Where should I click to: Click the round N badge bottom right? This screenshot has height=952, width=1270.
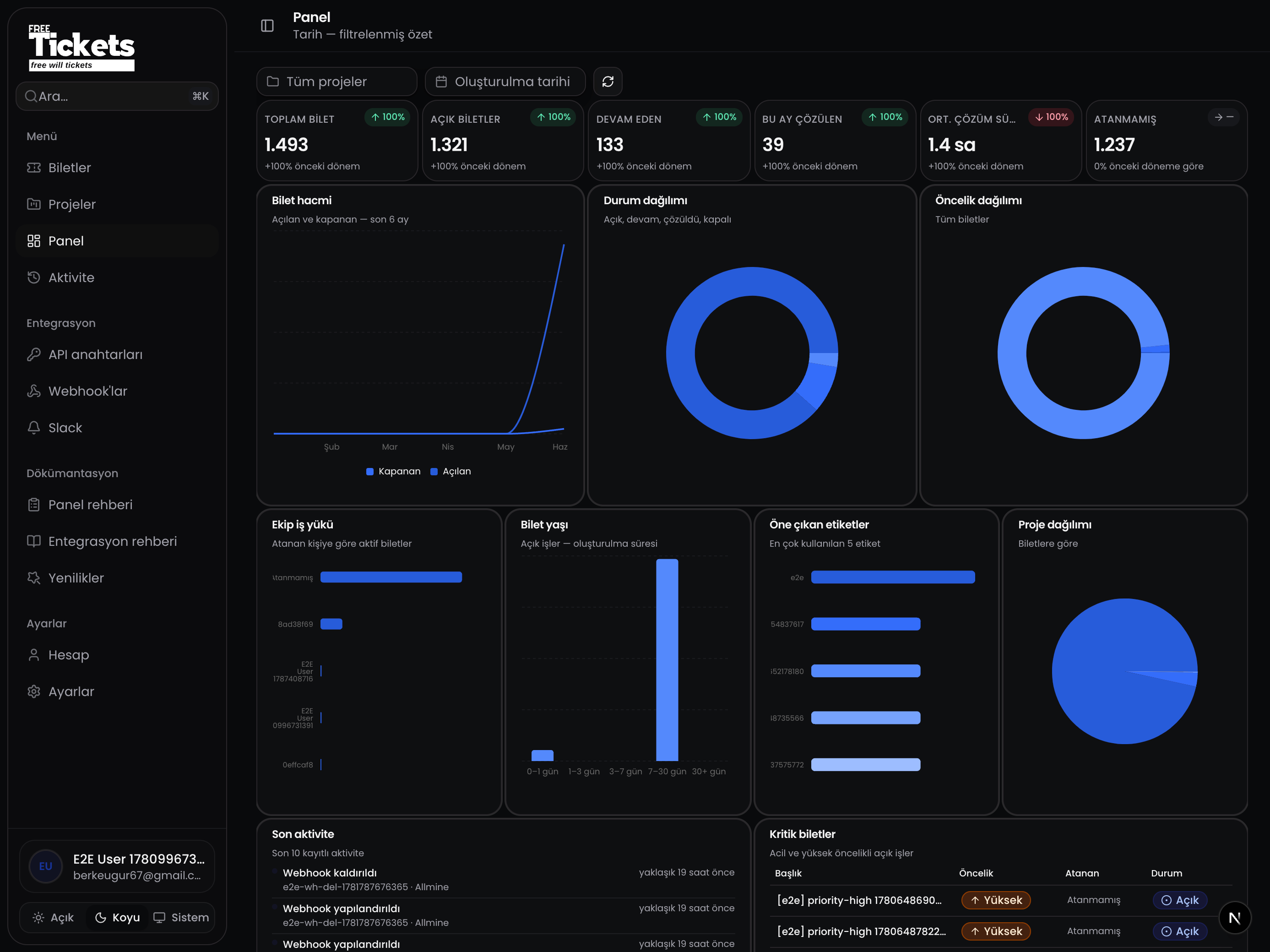[x=1234, y=918]
